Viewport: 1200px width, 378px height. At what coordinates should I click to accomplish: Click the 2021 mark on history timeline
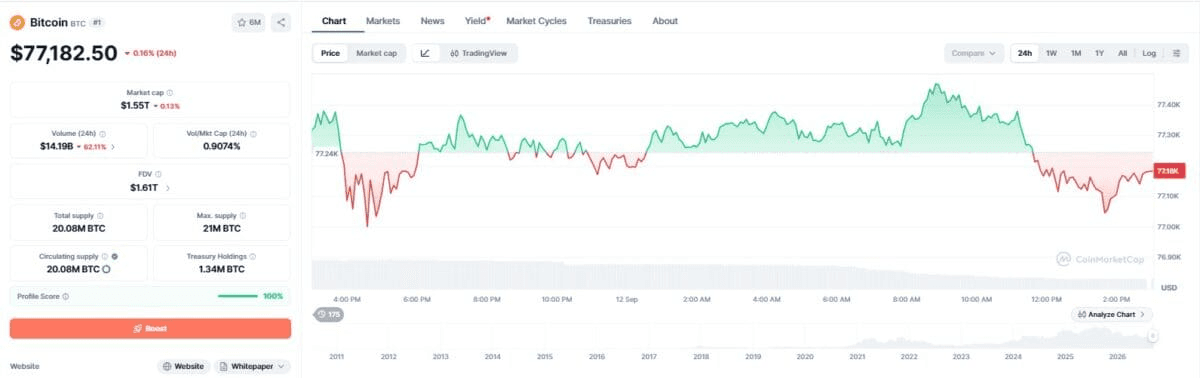857,357
